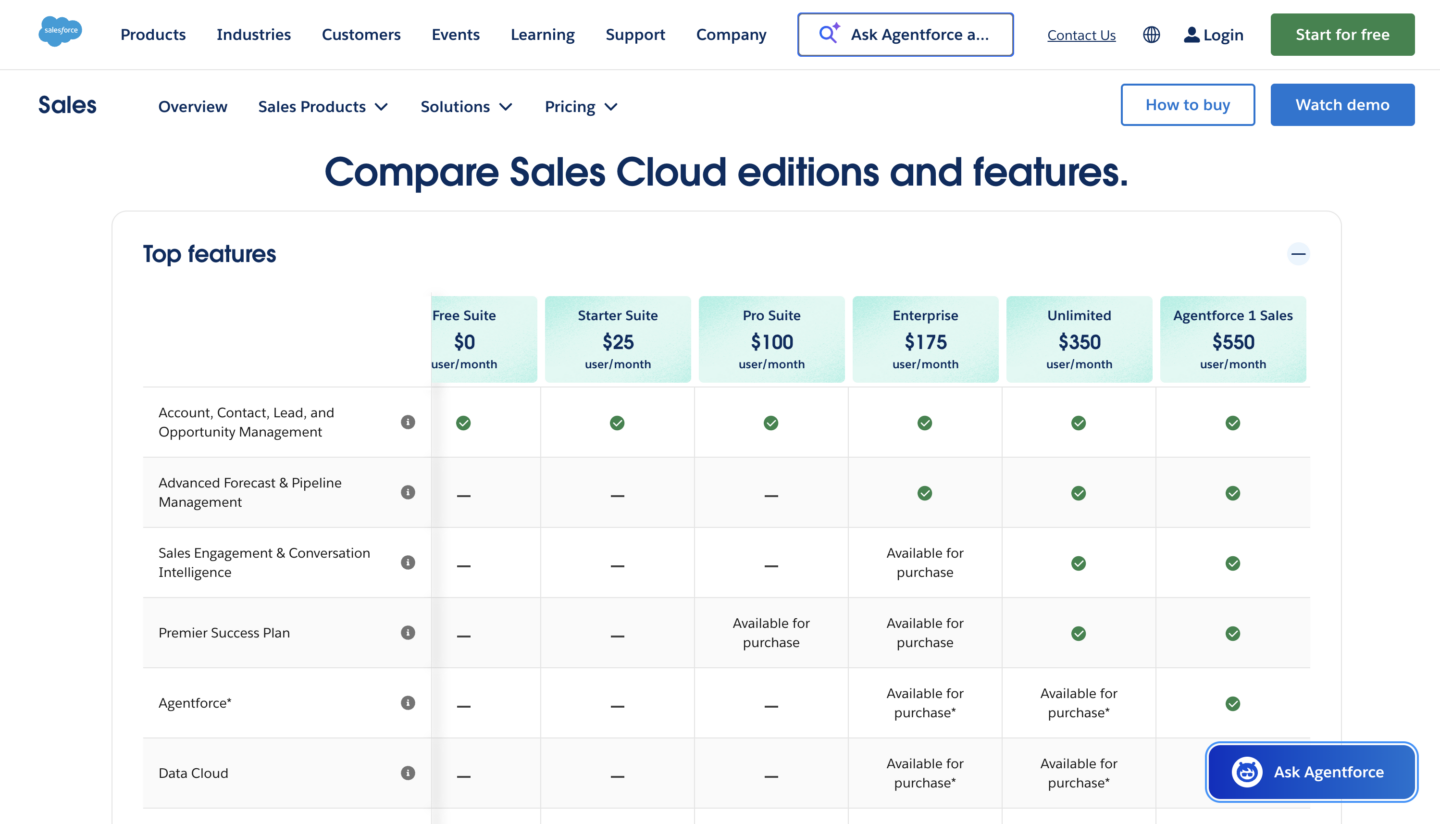
Task: Show info for Sales Engagement & Conversation Intelligence
Action: point(408,562)
